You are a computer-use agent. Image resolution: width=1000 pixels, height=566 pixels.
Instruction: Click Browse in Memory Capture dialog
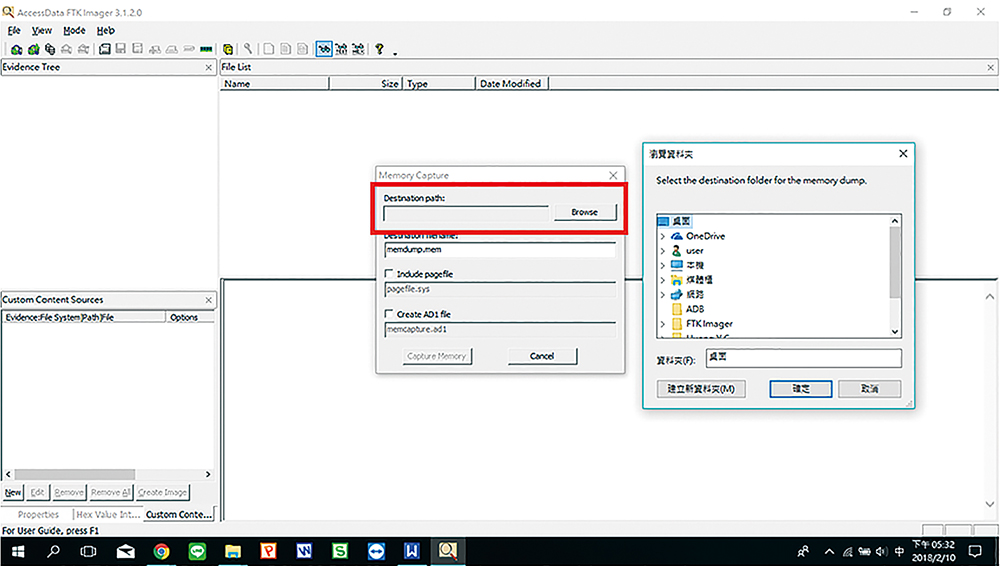[585, 212]
